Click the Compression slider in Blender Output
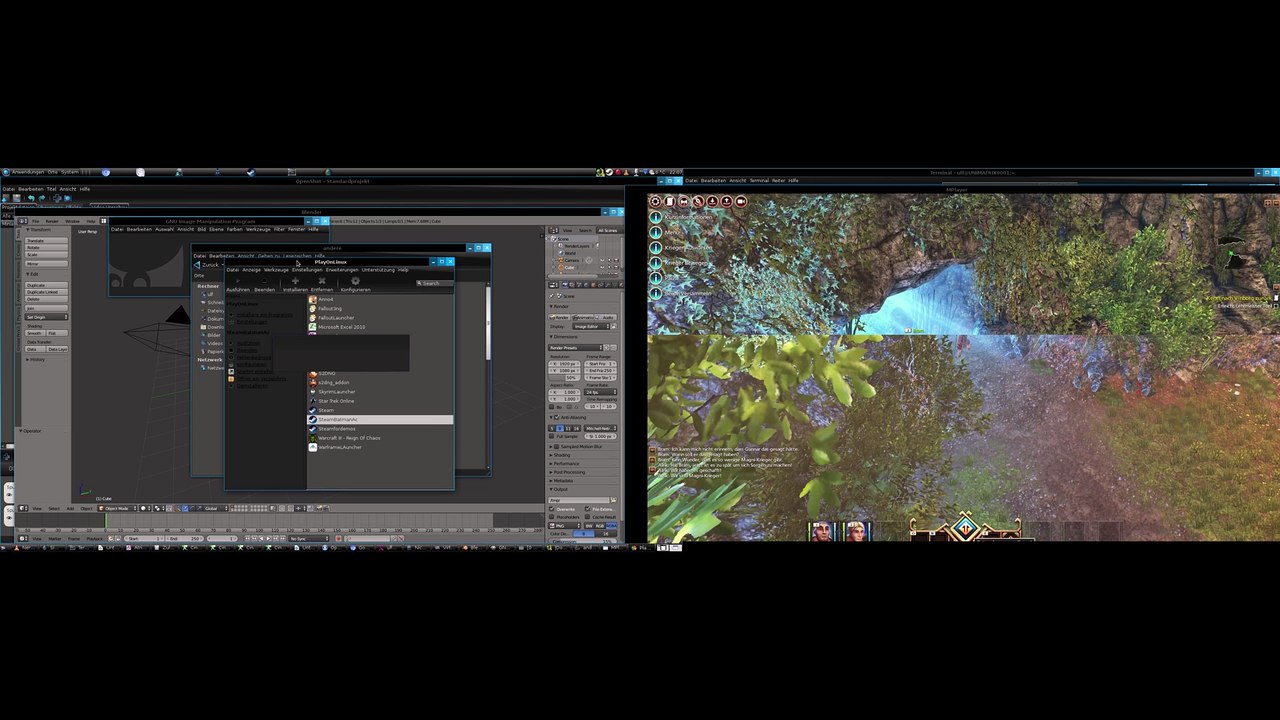Image resolution: width=1280 pixels, height=720 pixels. [584, 541]
